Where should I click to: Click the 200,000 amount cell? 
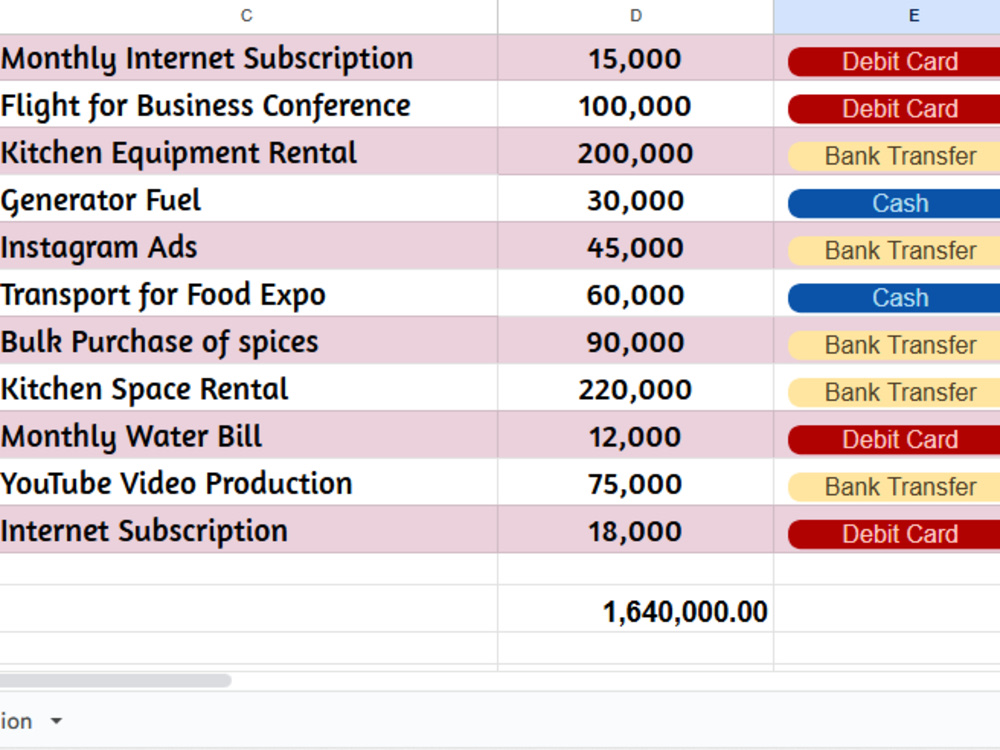635,152
